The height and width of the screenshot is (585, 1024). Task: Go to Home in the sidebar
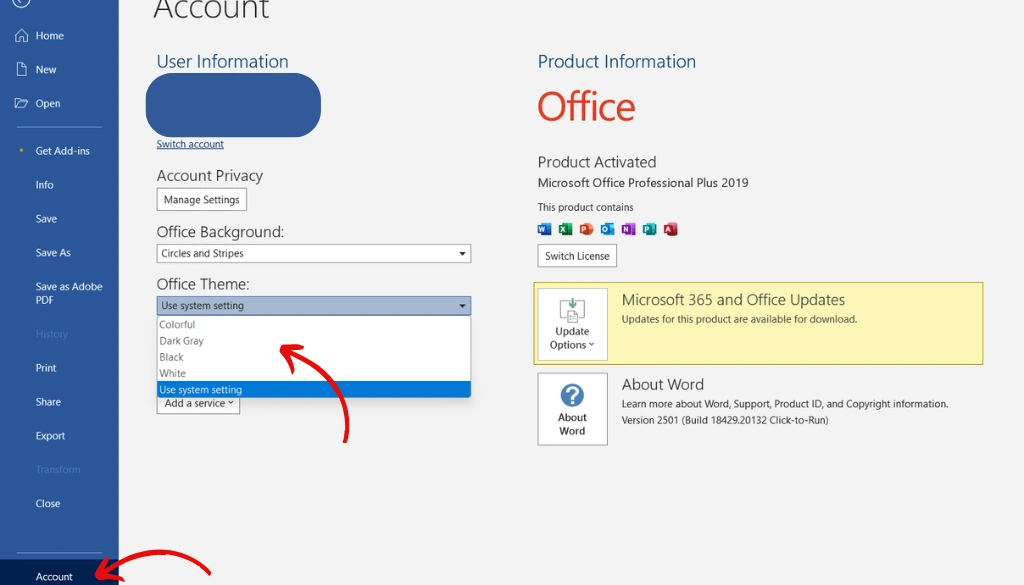click(50, 36)
